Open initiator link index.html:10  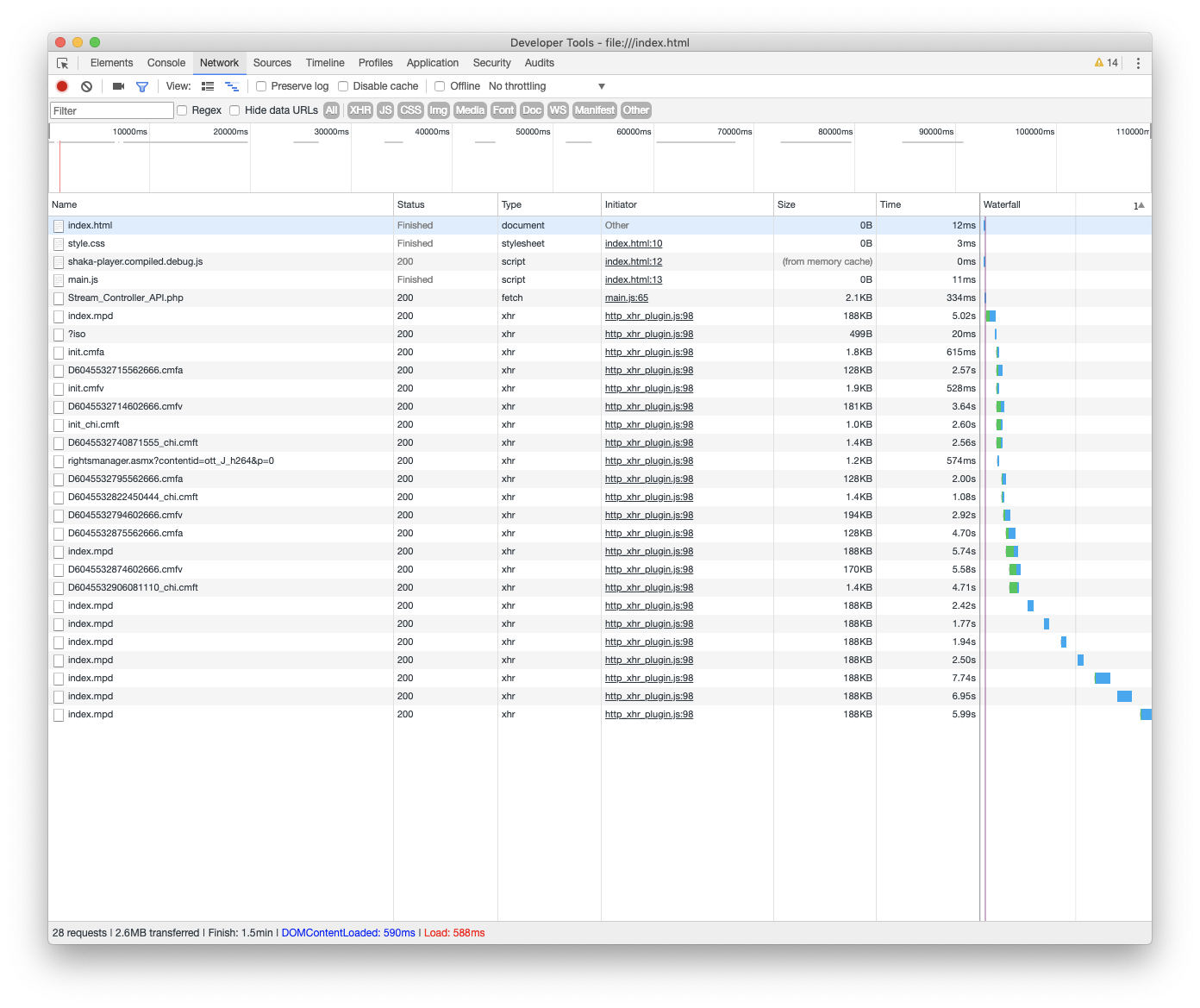coord(634,244)
